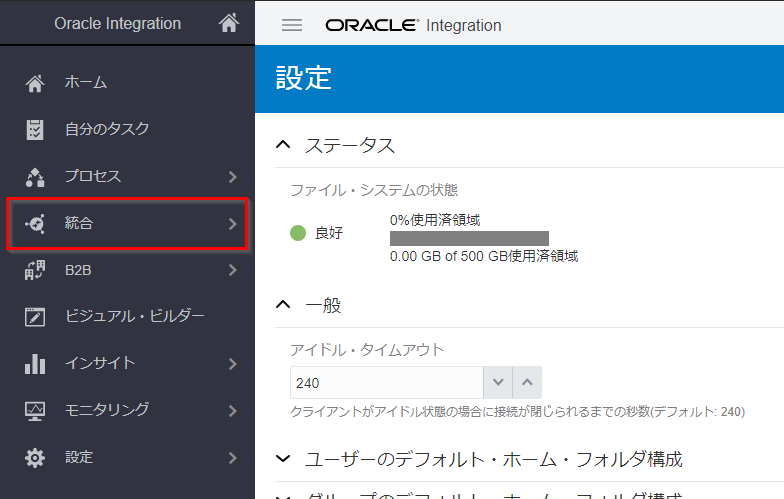Click the home icon beside Oracle Integration title
Screen dimensions: 784x499
pyautogui.click(x=228, y=23)
